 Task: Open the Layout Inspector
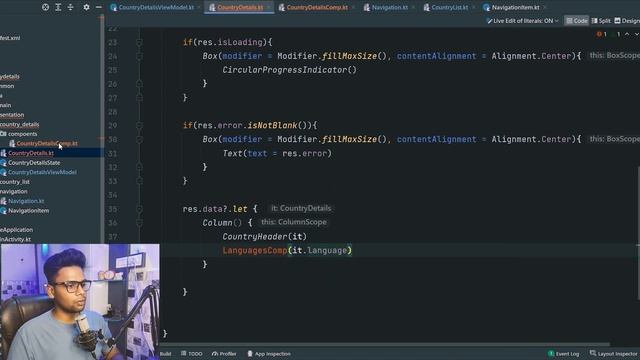[613, 354]
